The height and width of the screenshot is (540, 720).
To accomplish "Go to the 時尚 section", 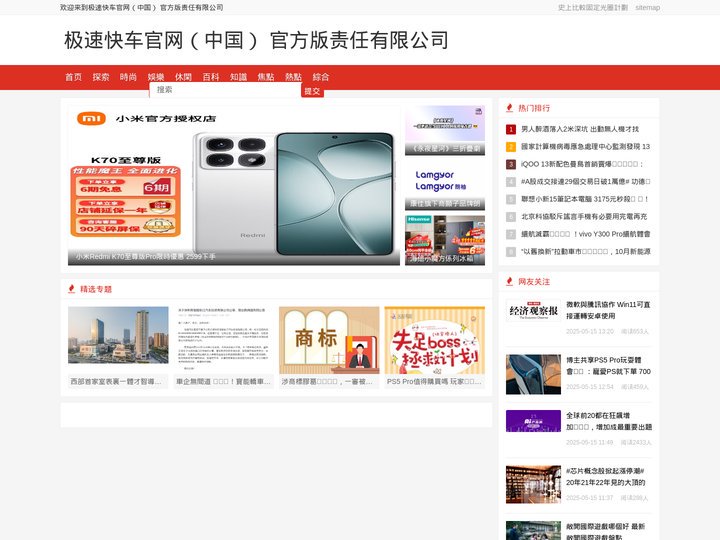I will tap(129, 77).
